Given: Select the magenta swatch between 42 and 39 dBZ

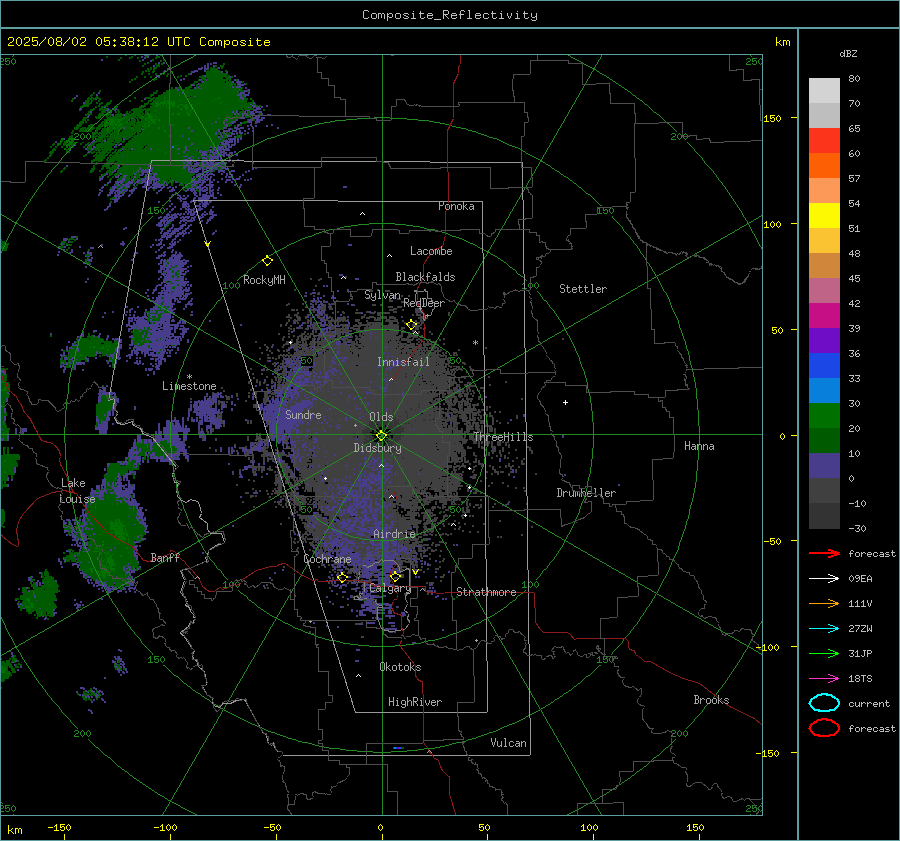Looking at the screenshot, I should pyautogui.click(x=824, y=315).
